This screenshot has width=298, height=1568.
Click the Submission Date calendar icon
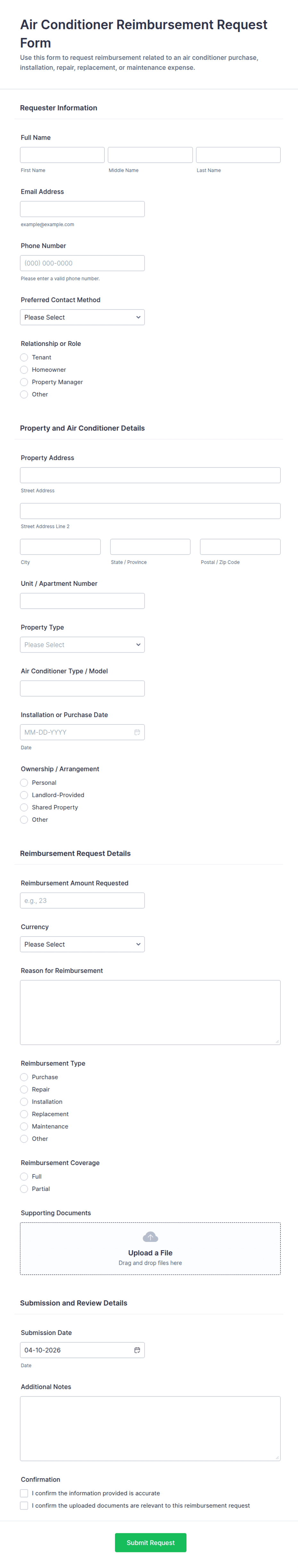pyautogui.click(x=137, y=1350)
